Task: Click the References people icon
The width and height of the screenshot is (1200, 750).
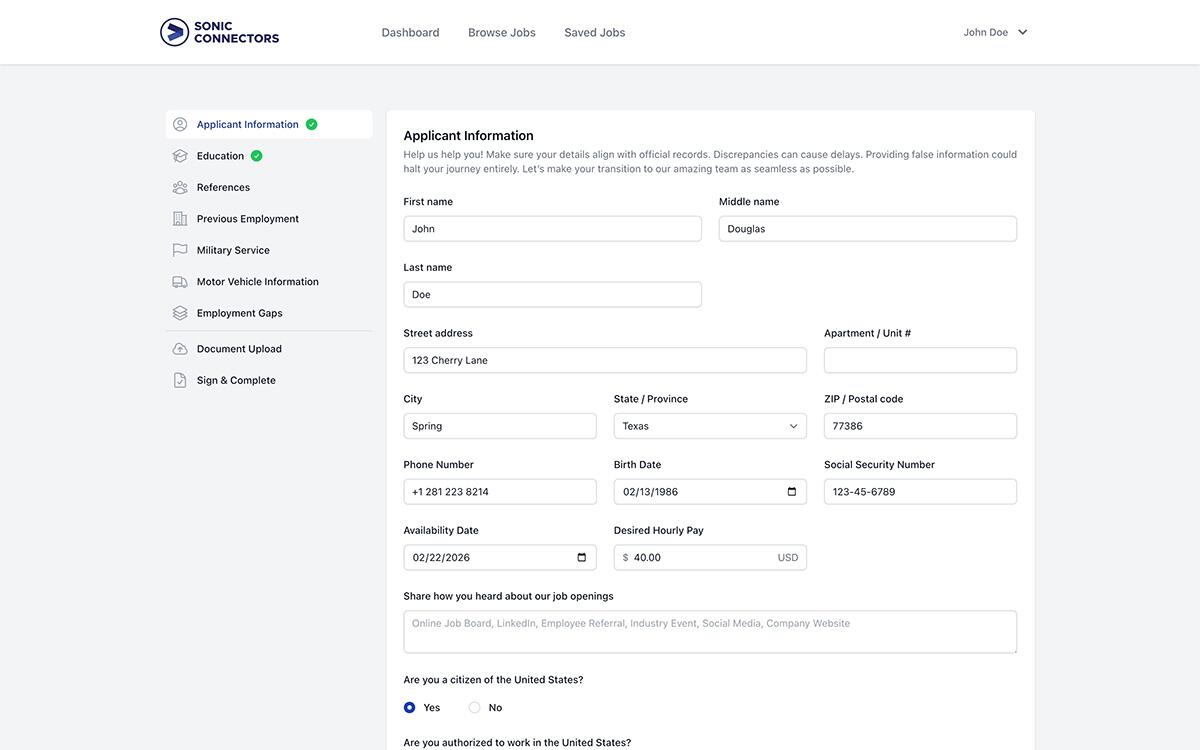Action: point(179,187)
